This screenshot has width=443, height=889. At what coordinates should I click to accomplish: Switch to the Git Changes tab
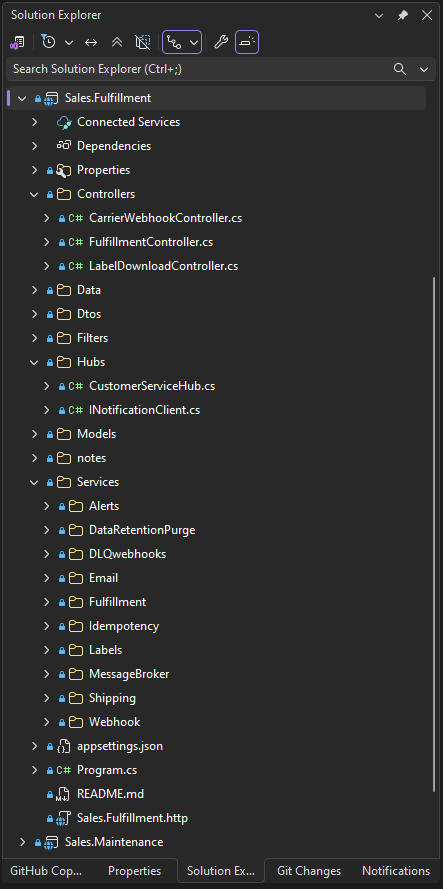309,871
